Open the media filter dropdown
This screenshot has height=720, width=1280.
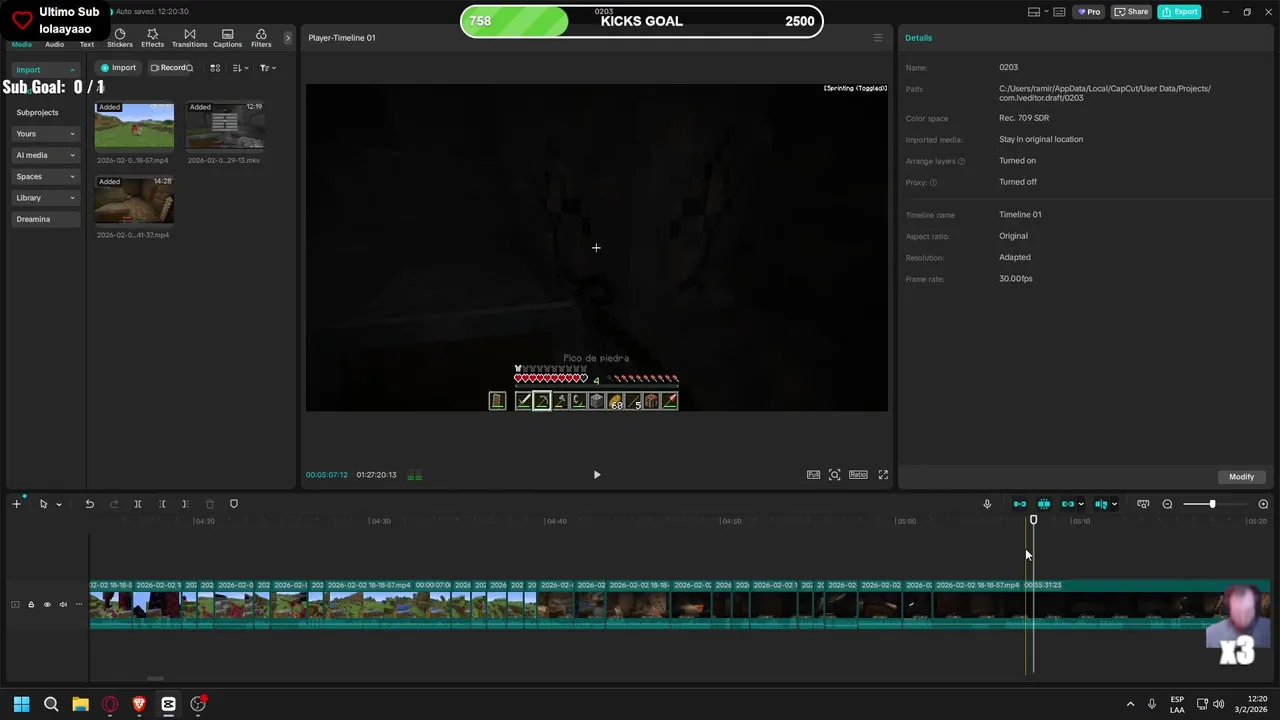coord(267,68)
